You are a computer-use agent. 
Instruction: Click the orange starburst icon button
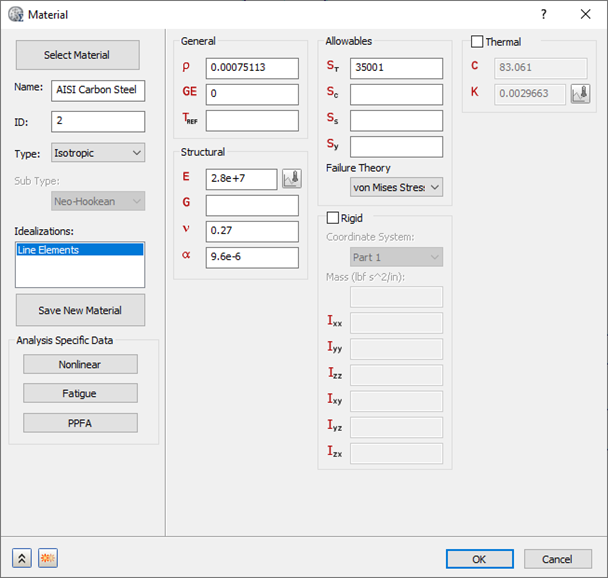(46, 558)
